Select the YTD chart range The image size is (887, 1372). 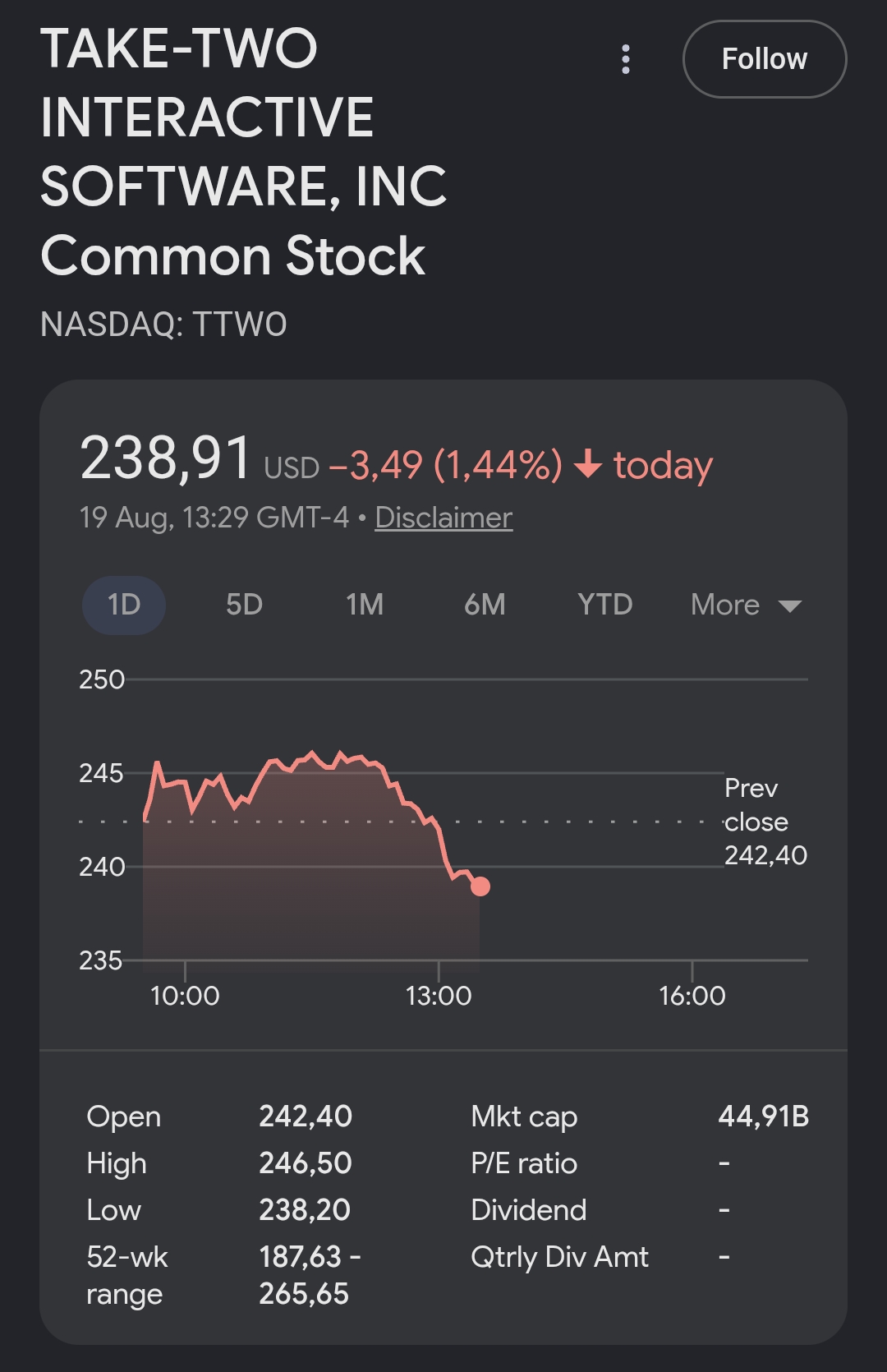pos(605,605)
